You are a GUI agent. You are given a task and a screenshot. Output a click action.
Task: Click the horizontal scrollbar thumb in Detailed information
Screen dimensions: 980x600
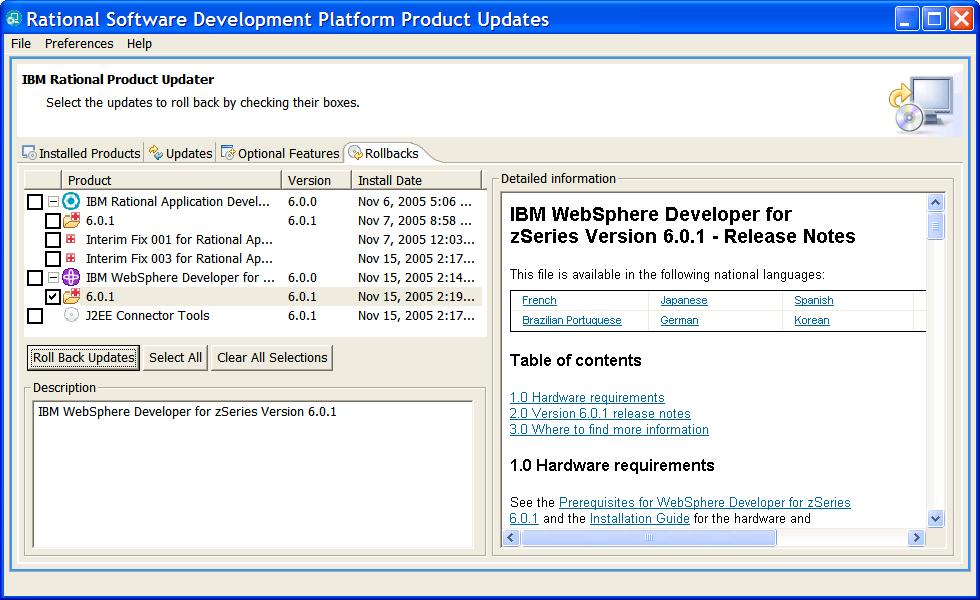point(648,538)
